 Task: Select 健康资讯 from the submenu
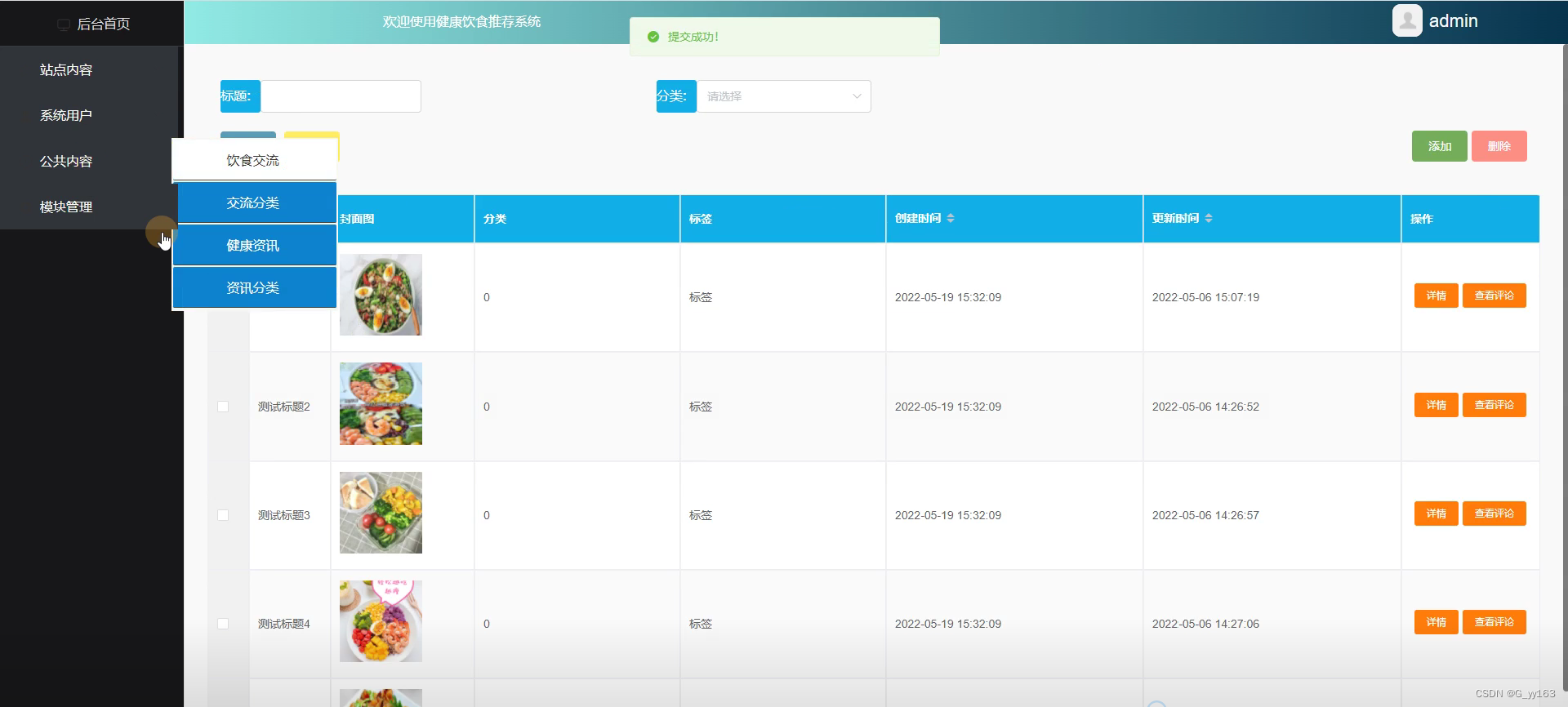(254, 245)
